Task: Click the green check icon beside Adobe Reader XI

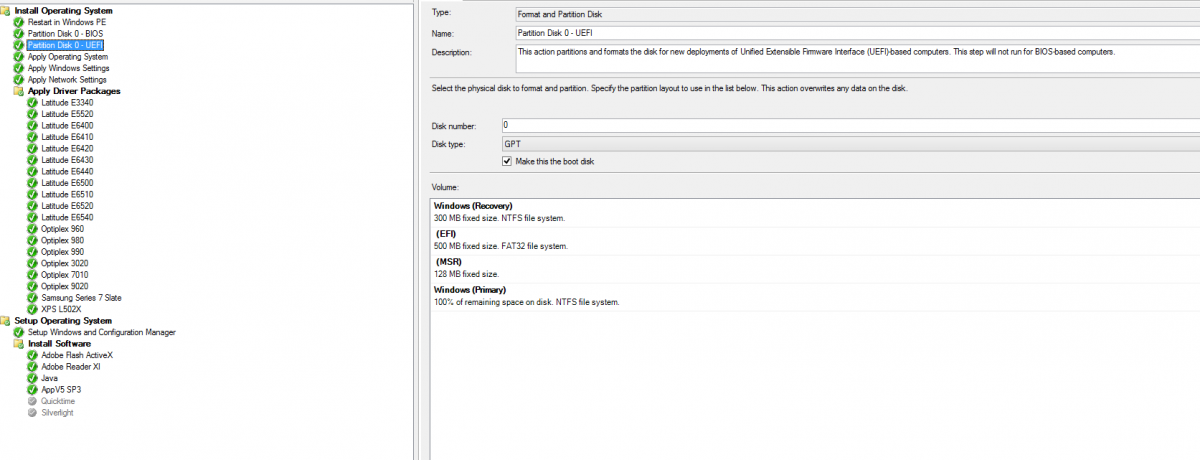Action: 32,367
